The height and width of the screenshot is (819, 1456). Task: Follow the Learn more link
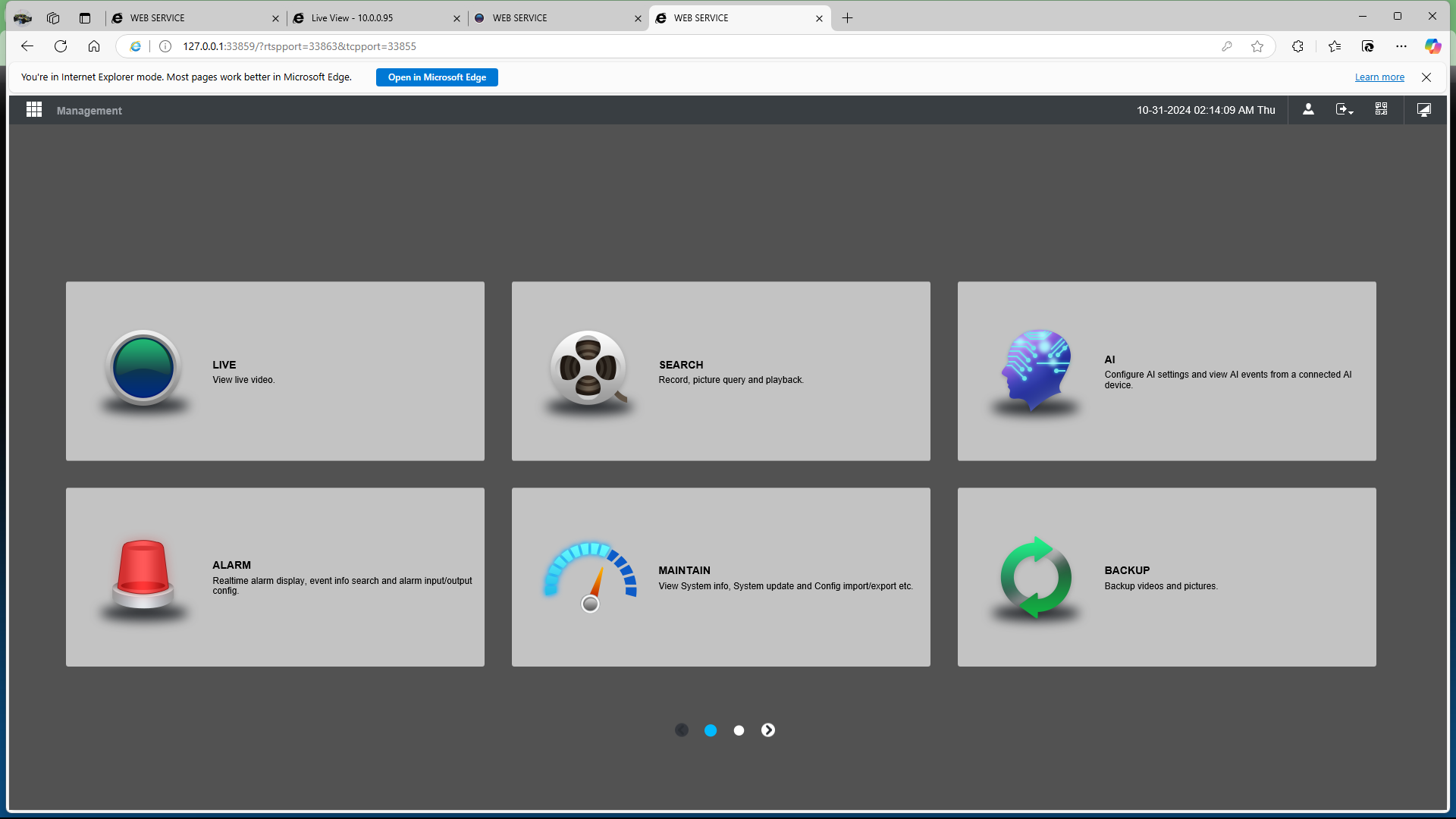click(1379, 77)
